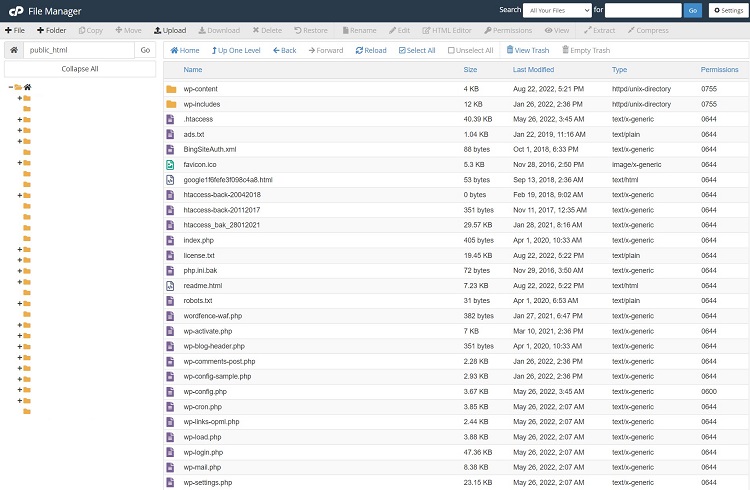Click Collapse All in tree panel
This screenshot has width=750, height=490.
coord(80,69)
